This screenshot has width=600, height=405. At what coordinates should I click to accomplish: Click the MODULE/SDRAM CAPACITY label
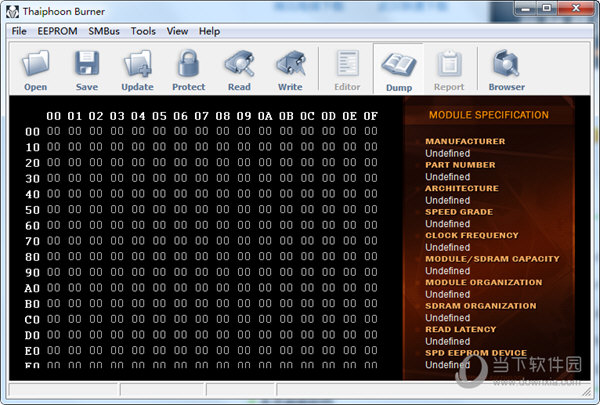click(x=492, y=259)
